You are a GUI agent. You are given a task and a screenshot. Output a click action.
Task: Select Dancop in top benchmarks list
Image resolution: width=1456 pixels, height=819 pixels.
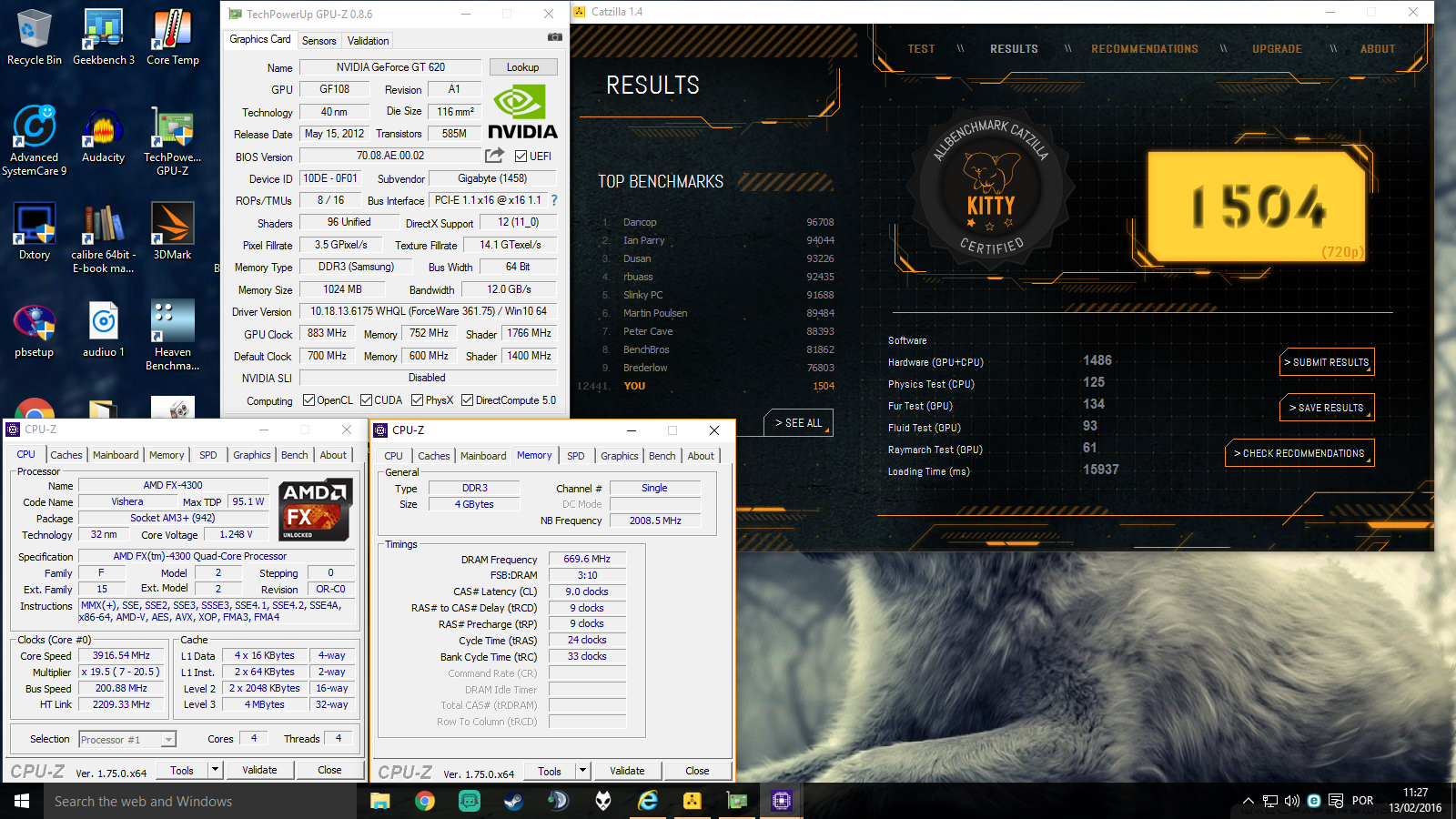pyautogui.click(x=640, y=222)
